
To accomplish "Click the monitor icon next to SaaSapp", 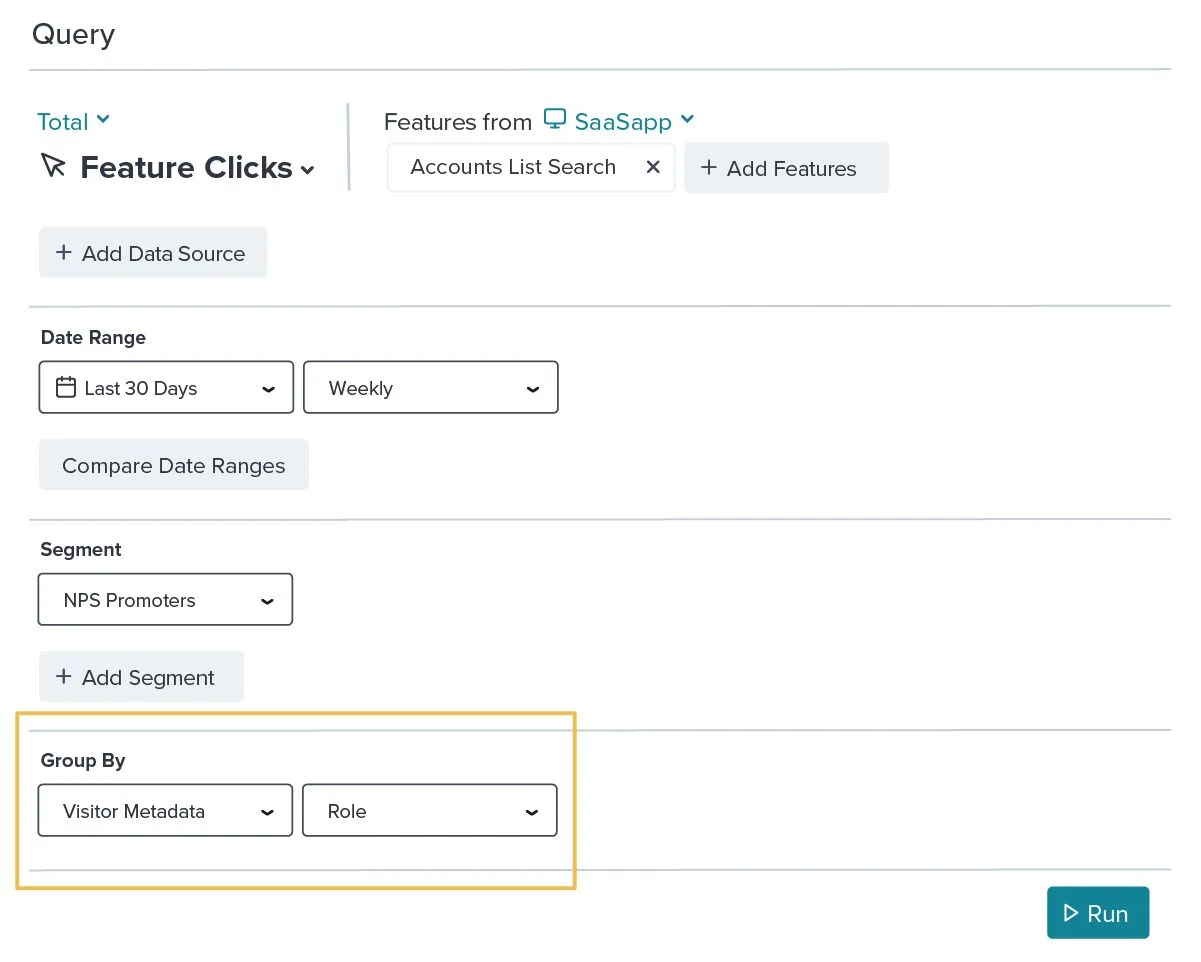I will point(555,120).
